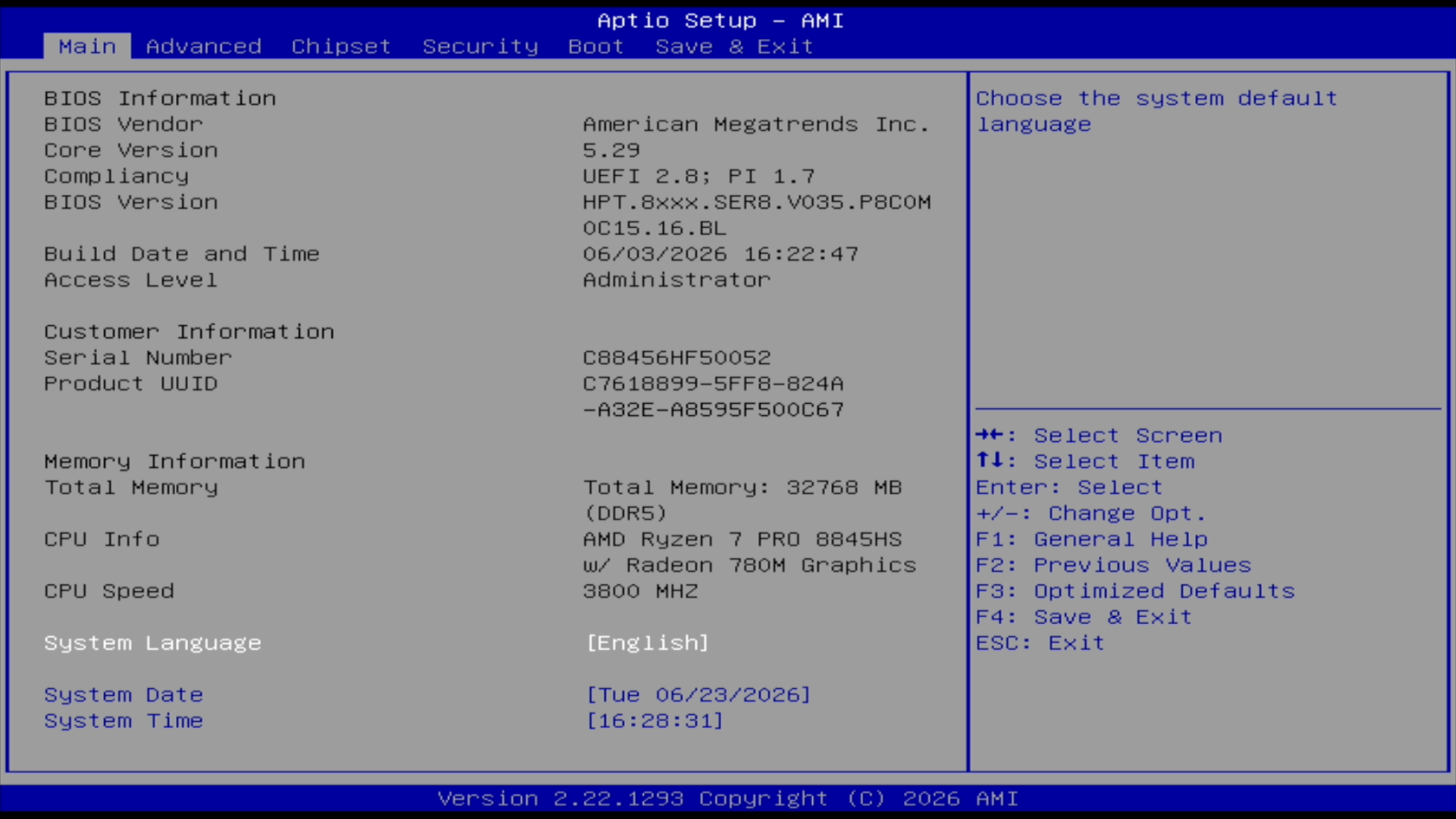Edit the time value [16:28:31]
Image resolution: width=1456 pixels, height=819 pixels.
(654, 721)
